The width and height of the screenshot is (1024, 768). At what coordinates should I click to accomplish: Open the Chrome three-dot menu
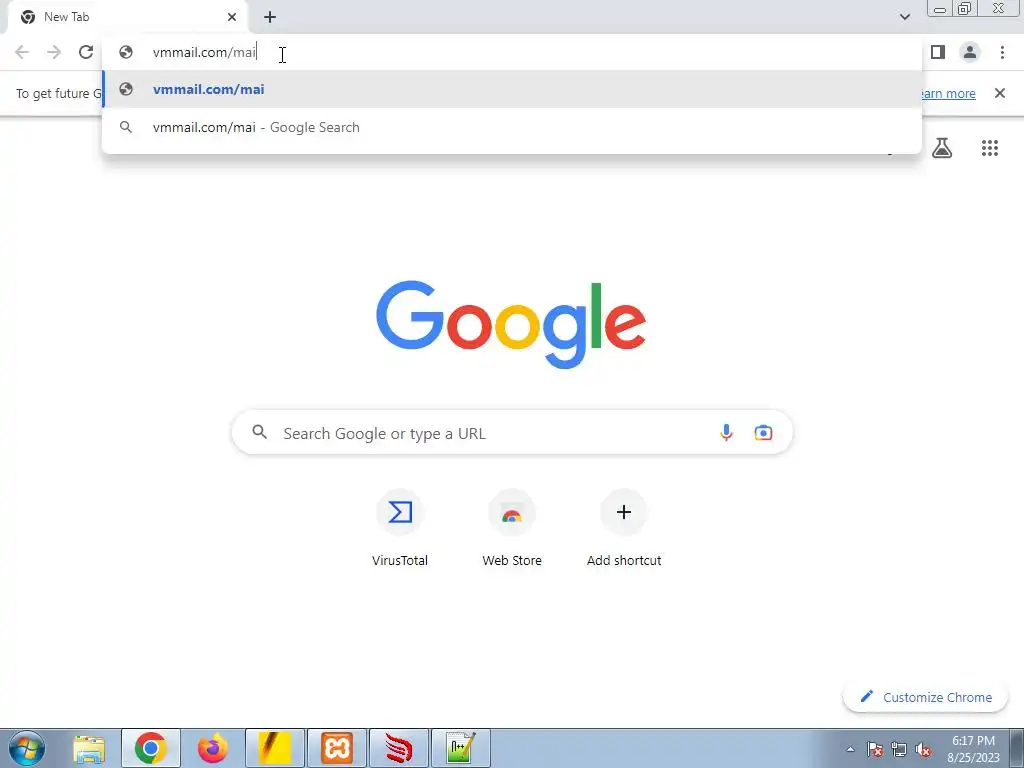click(1002, 52)
